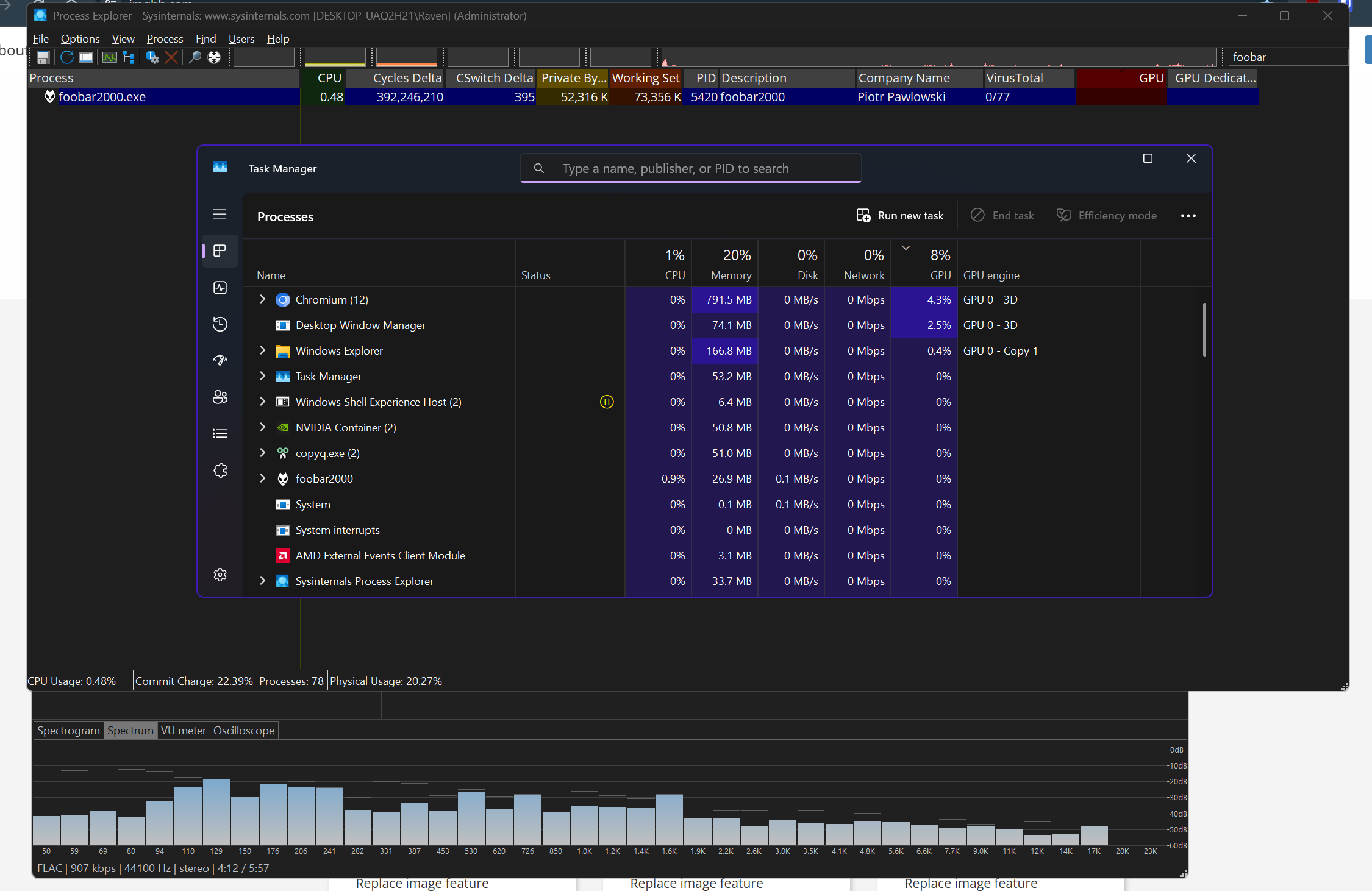Toggle Task Manager hamburger navigation menu
The height and width of the screenshot is (891, 1372).
pyautogui.click(x=220, y=214)
